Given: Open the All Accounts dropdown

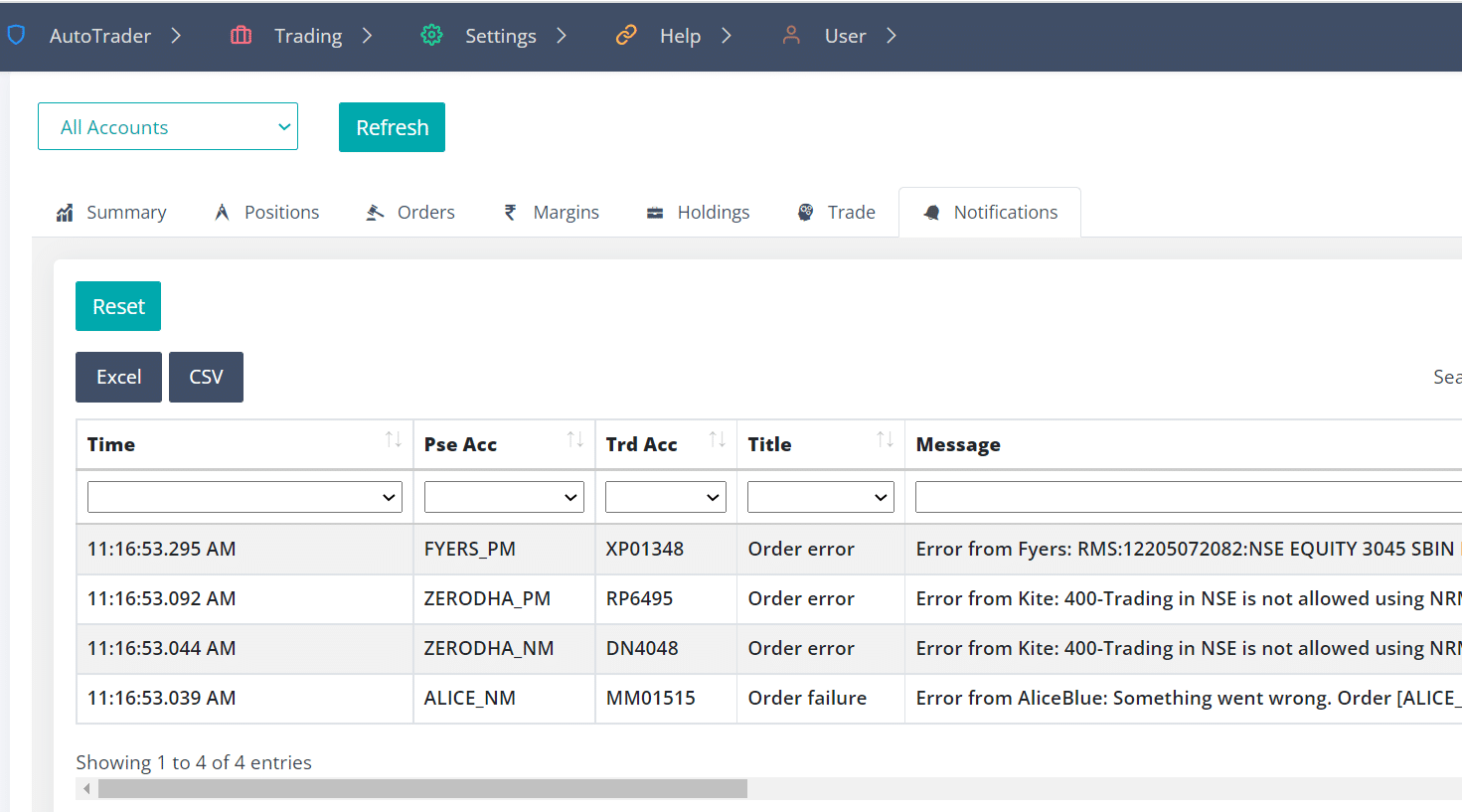Looking at the screenshot, I should (x=168, y=126).
